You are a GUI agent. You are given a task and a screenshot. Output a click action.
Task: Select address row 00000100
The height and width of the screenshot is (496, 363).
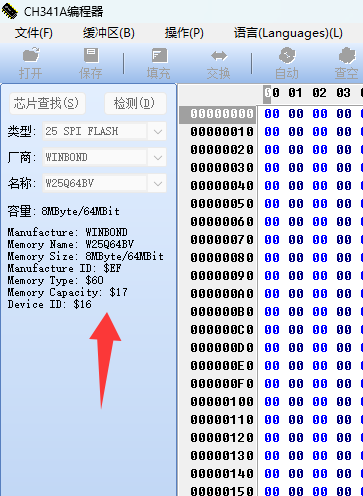[x=222, y=402]
